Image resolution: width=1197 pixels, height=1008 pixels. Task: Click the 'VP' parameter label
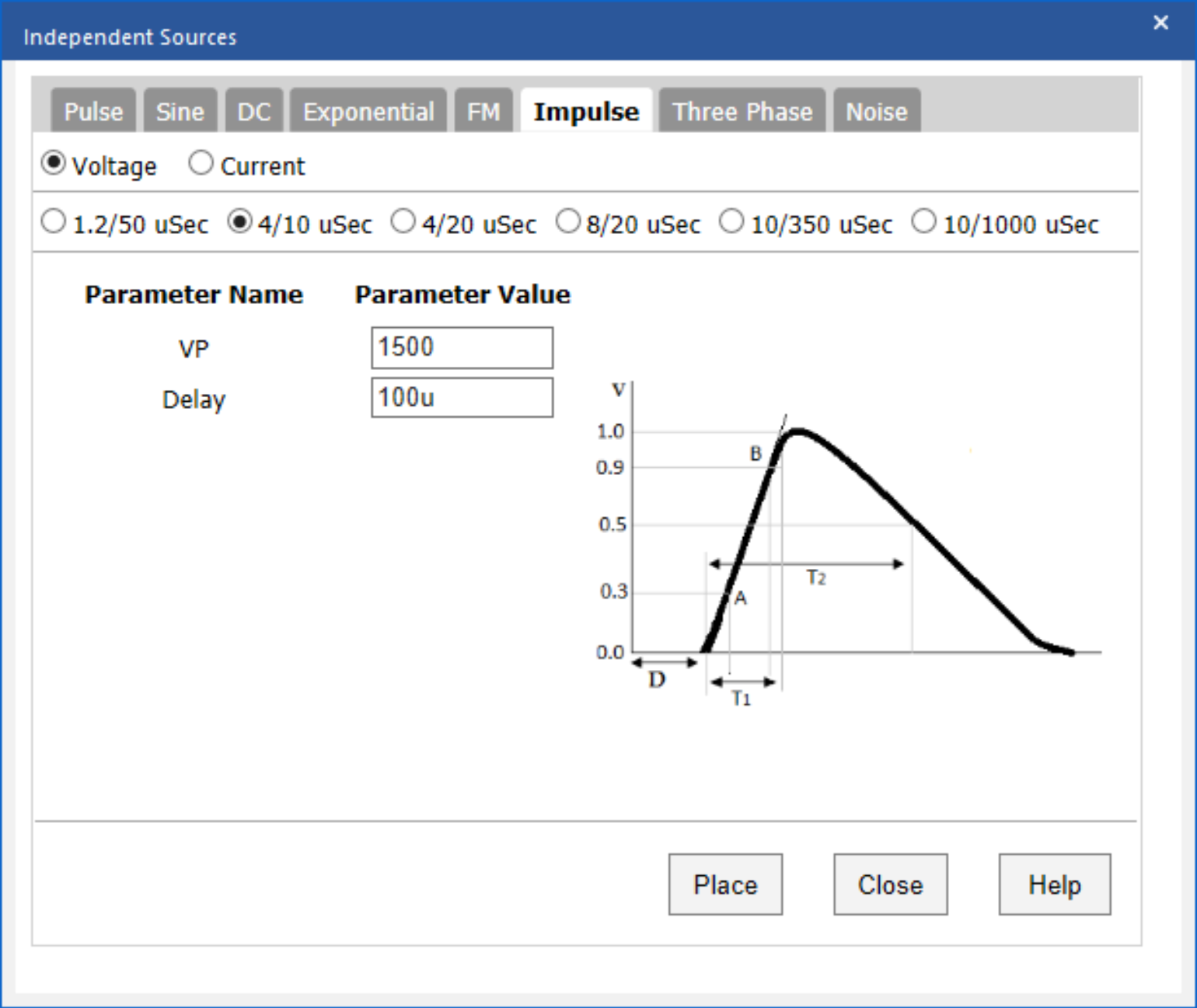pyautogui.click(x=194, y=349)
